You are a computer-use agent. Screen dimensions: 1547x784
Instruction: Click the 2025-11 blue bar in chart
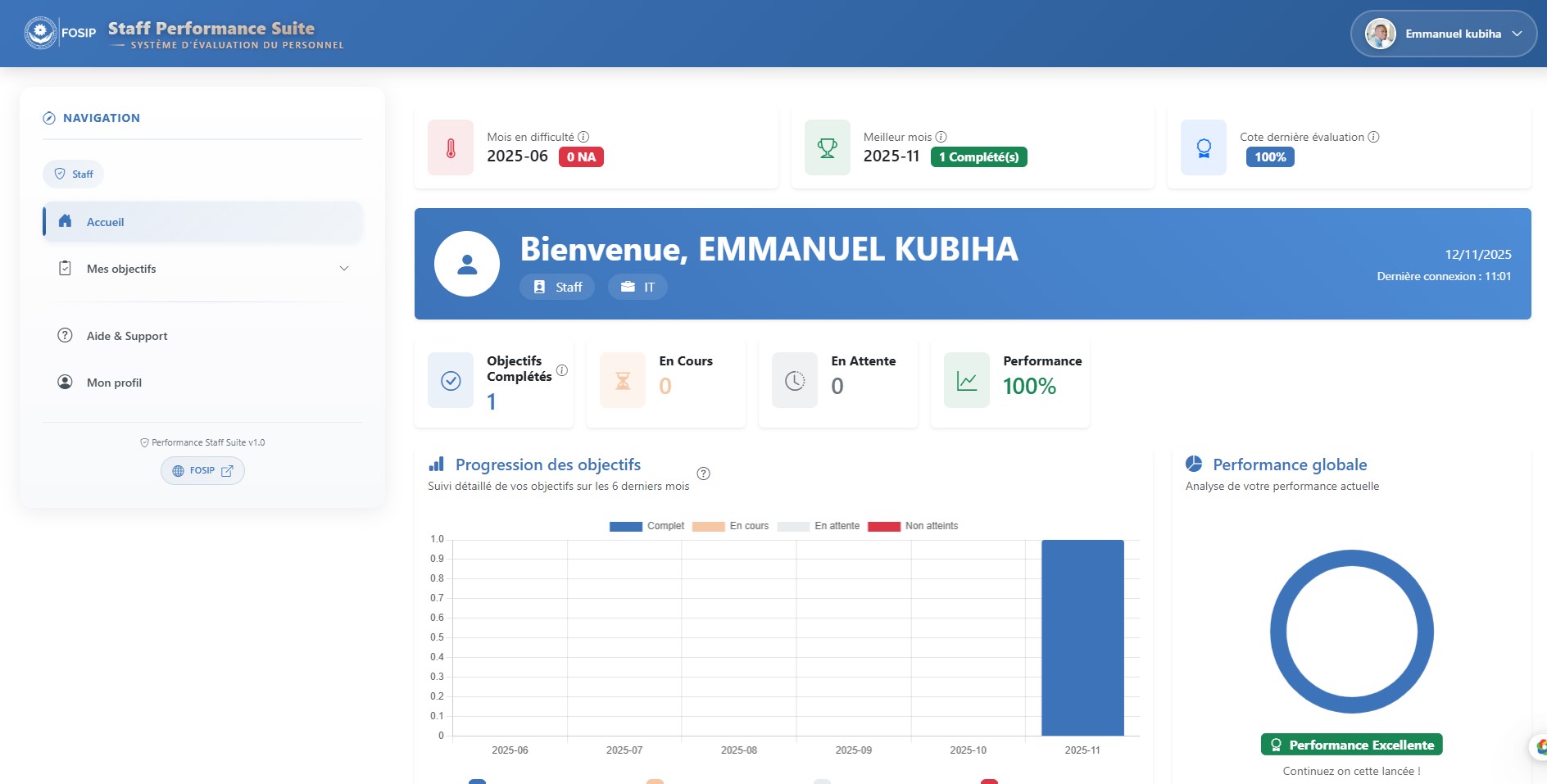[x=1082, y=637]
